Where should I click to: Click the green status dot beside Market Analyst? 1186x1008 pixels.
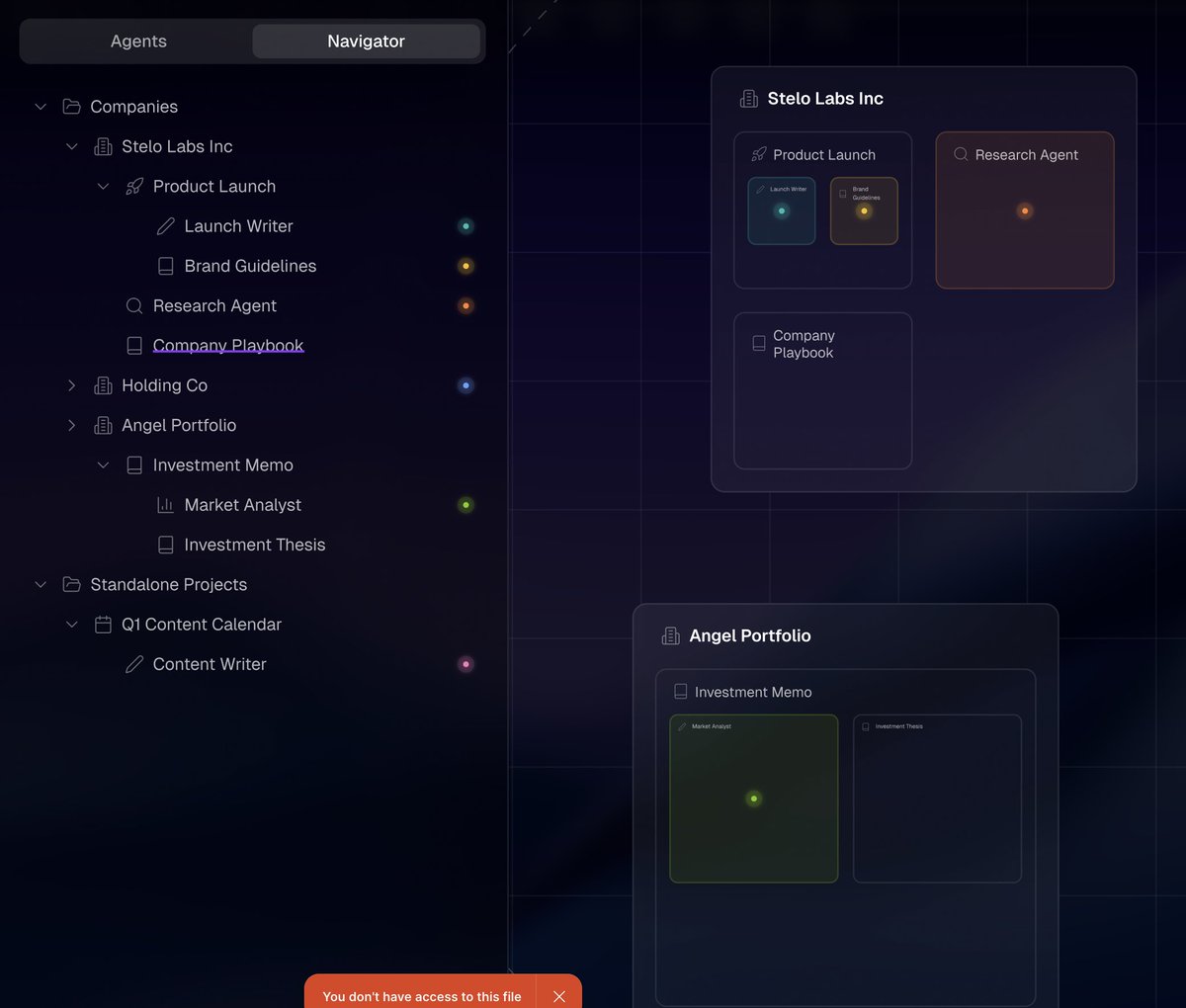click(466, 505)
